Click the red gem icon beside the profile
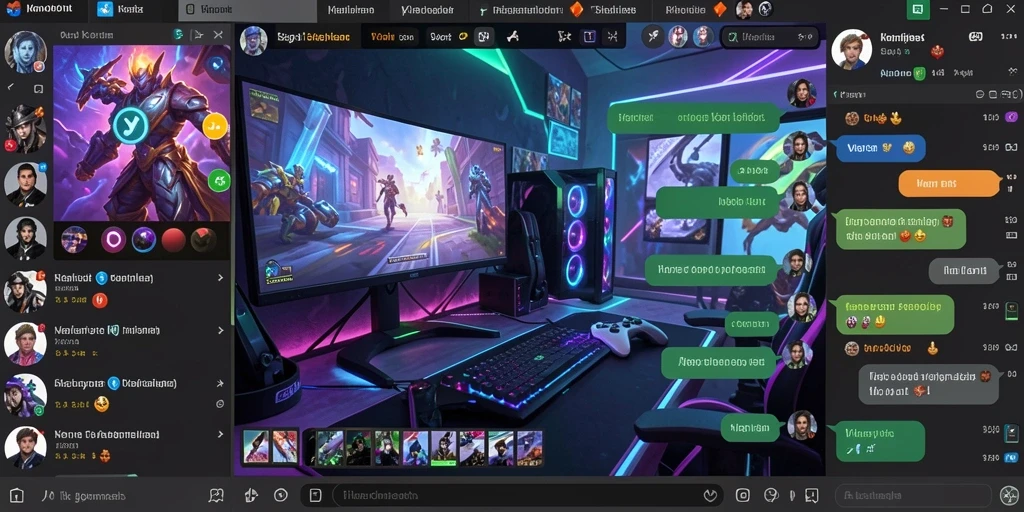This screenshot has height=512, width=1024. [x=937, y=51]
